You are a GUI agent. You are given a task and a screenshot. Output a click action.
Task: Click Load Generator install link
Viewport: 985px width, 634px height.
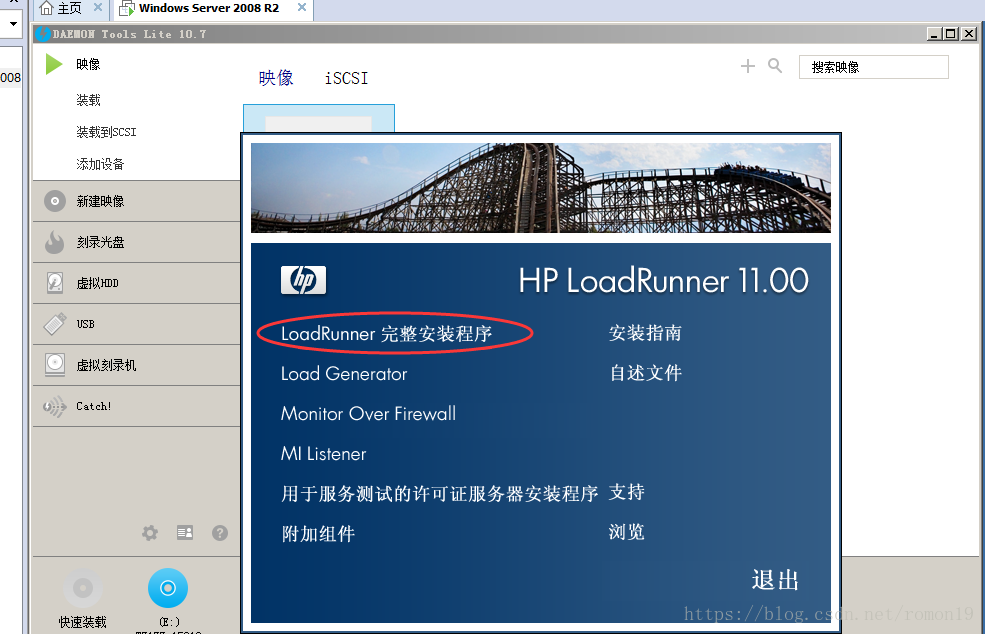[344, 374]
